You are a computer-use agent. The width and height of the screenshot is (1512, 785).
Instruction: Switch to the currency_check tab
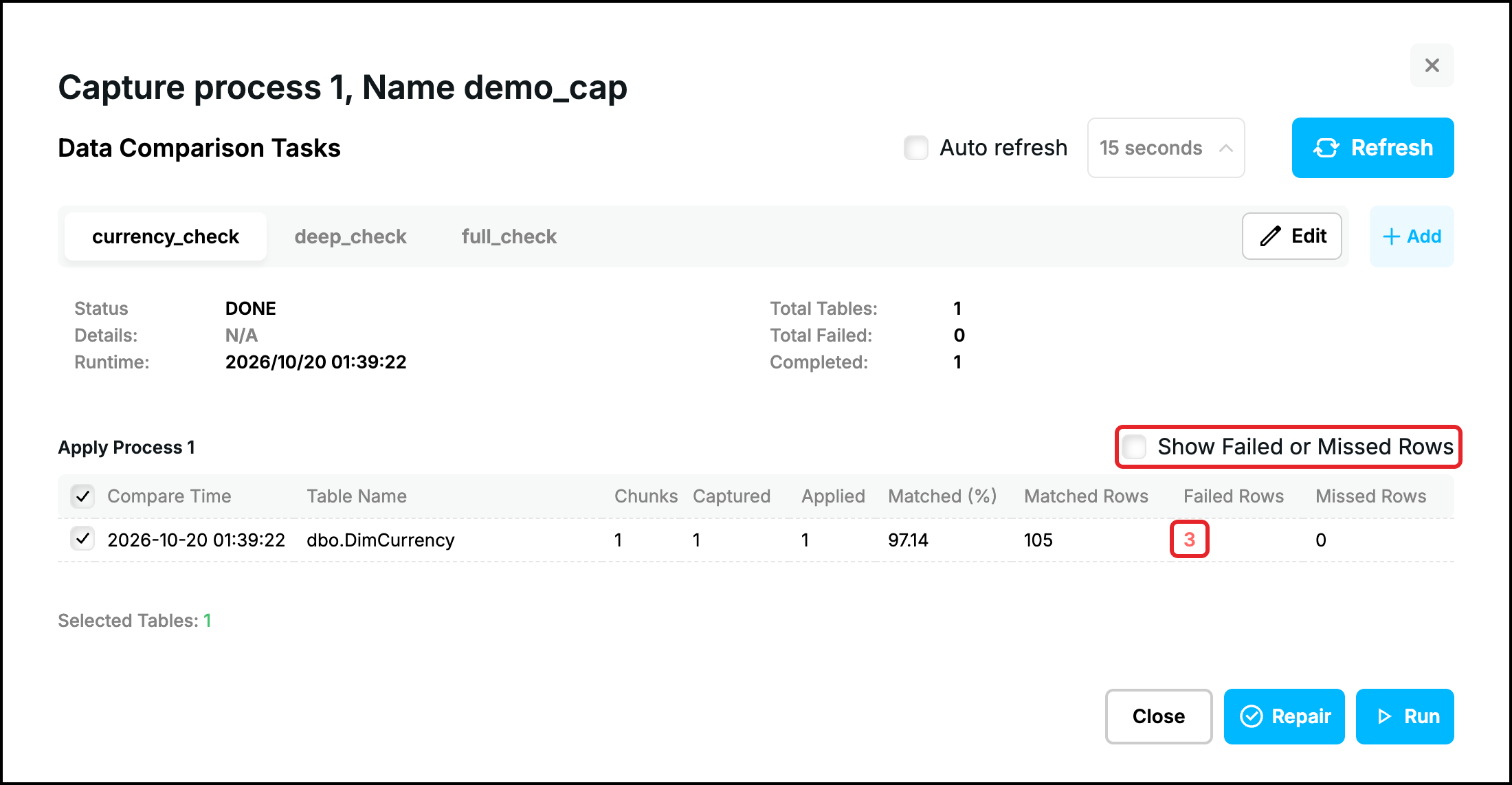[166, 237]
